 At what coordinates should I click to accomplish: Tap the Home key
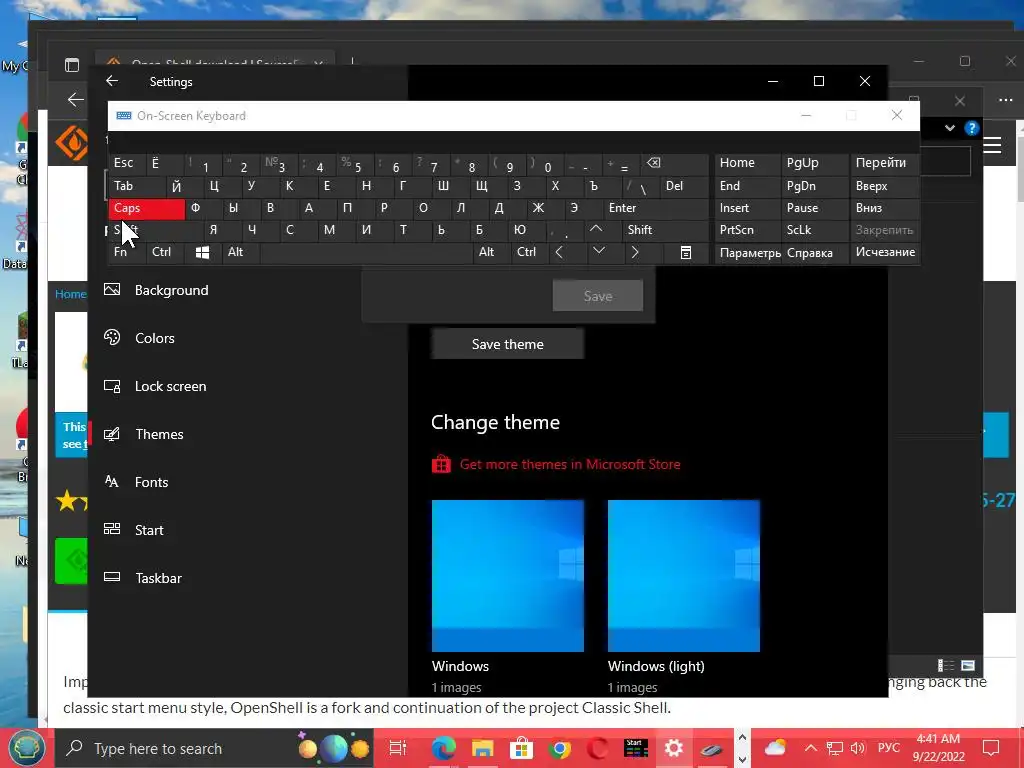pyautogui.click(x=747, y=163)
